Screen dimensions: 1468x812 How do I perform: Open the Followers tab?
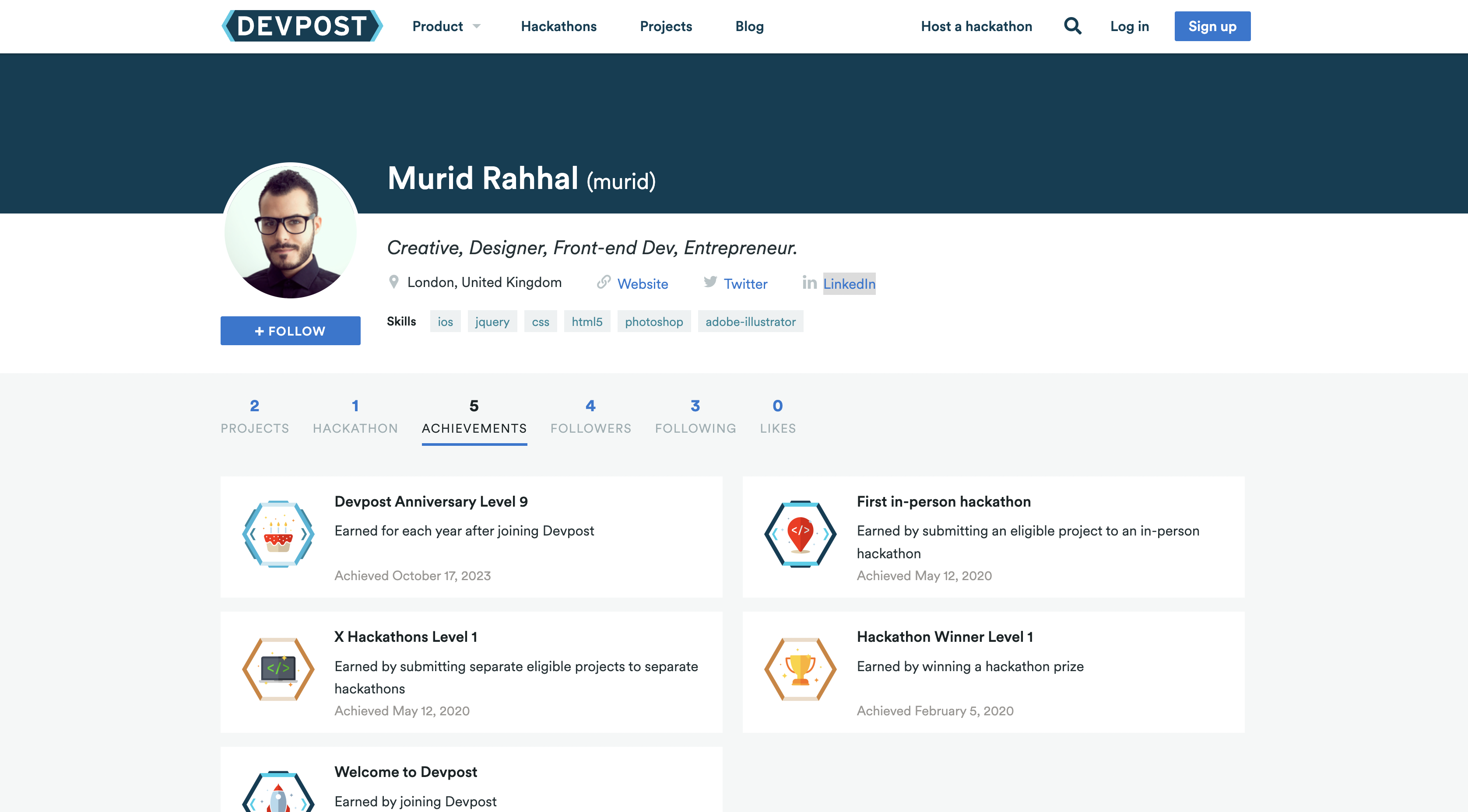pos(590,416)
